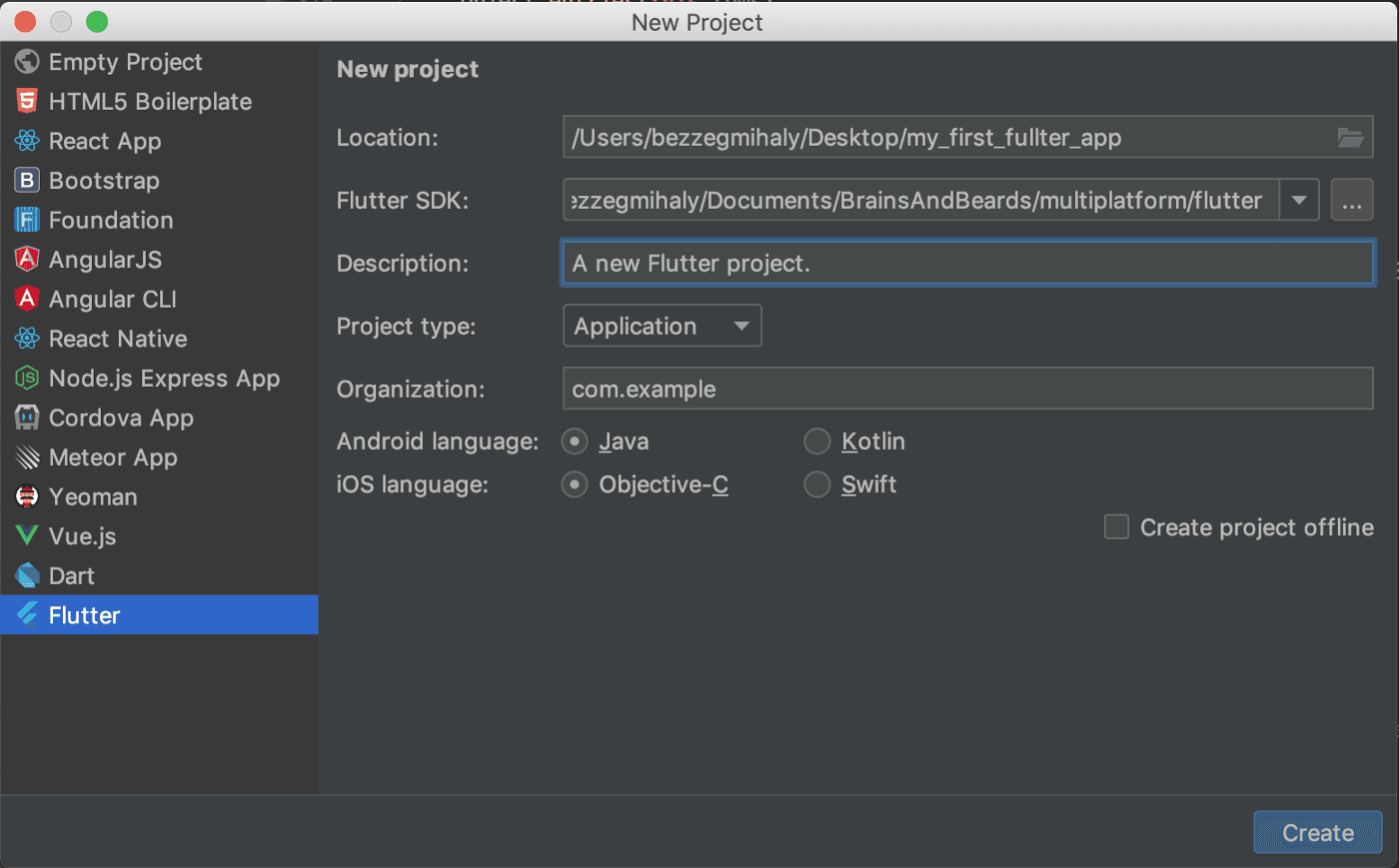The image size is (1399, 868).
Task: Click the React App atom icon
Action: coord(27,141)
